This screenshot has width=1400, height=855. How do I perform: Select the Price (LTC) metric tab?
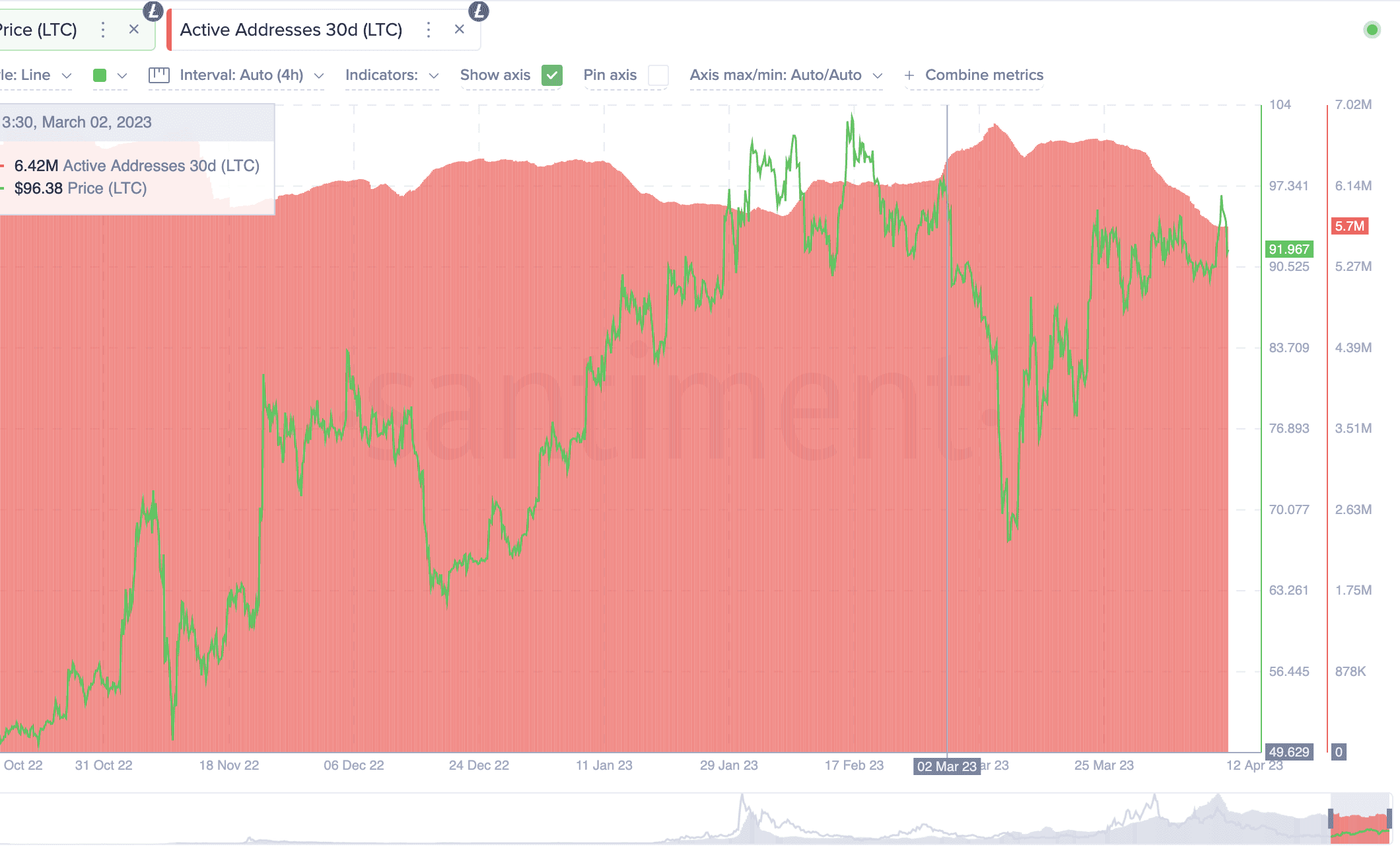point(40,30)
